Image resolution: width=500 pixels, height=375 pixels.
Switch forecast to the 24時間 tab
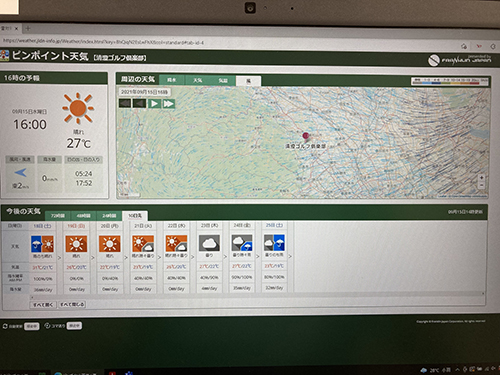pyautogui.click(x=109, y=216)
